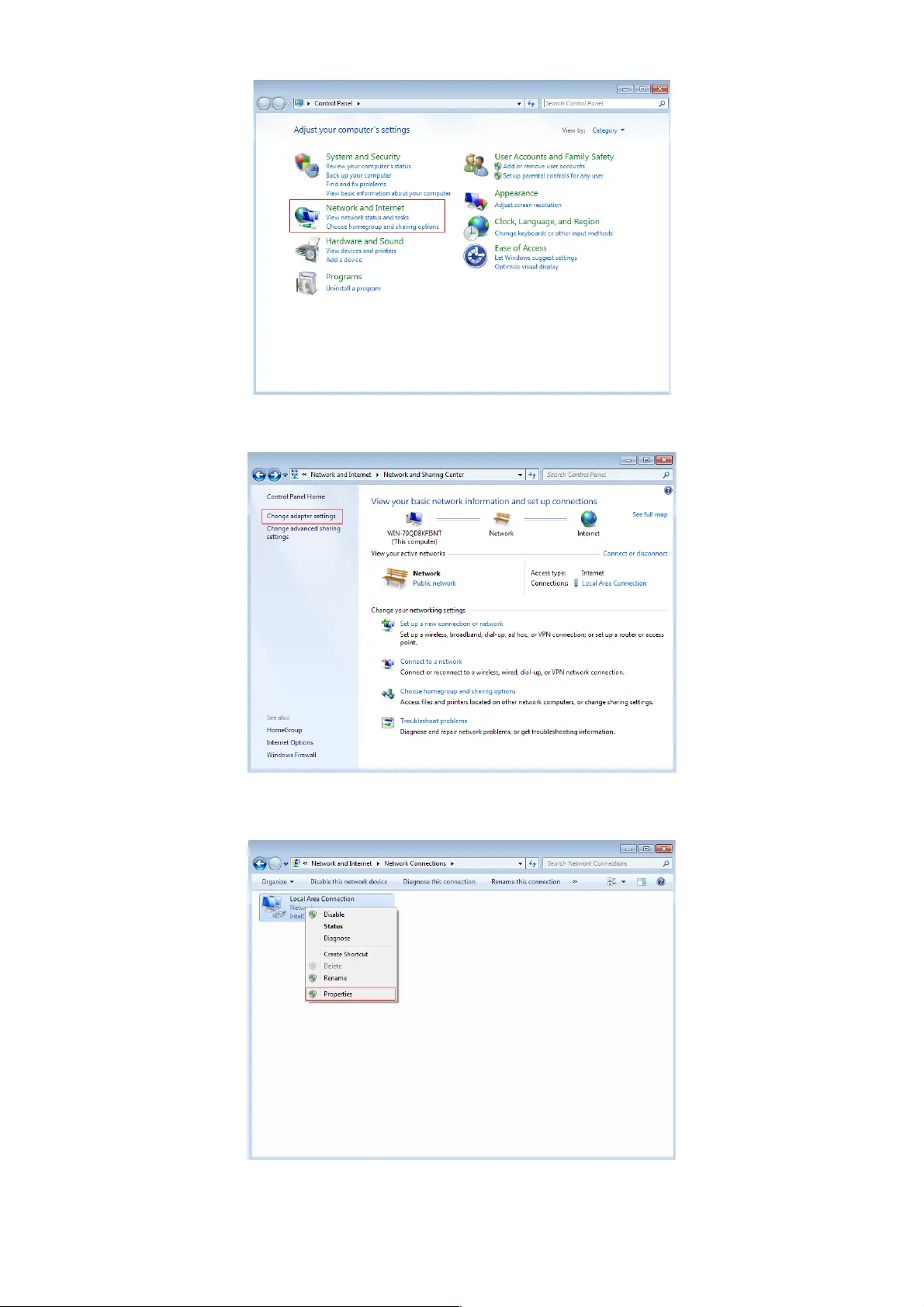This screenshot has width=924, height=1307.
Task: Click Network and Internet breadcrumb in Sharing Center
Action: (341, 475)
